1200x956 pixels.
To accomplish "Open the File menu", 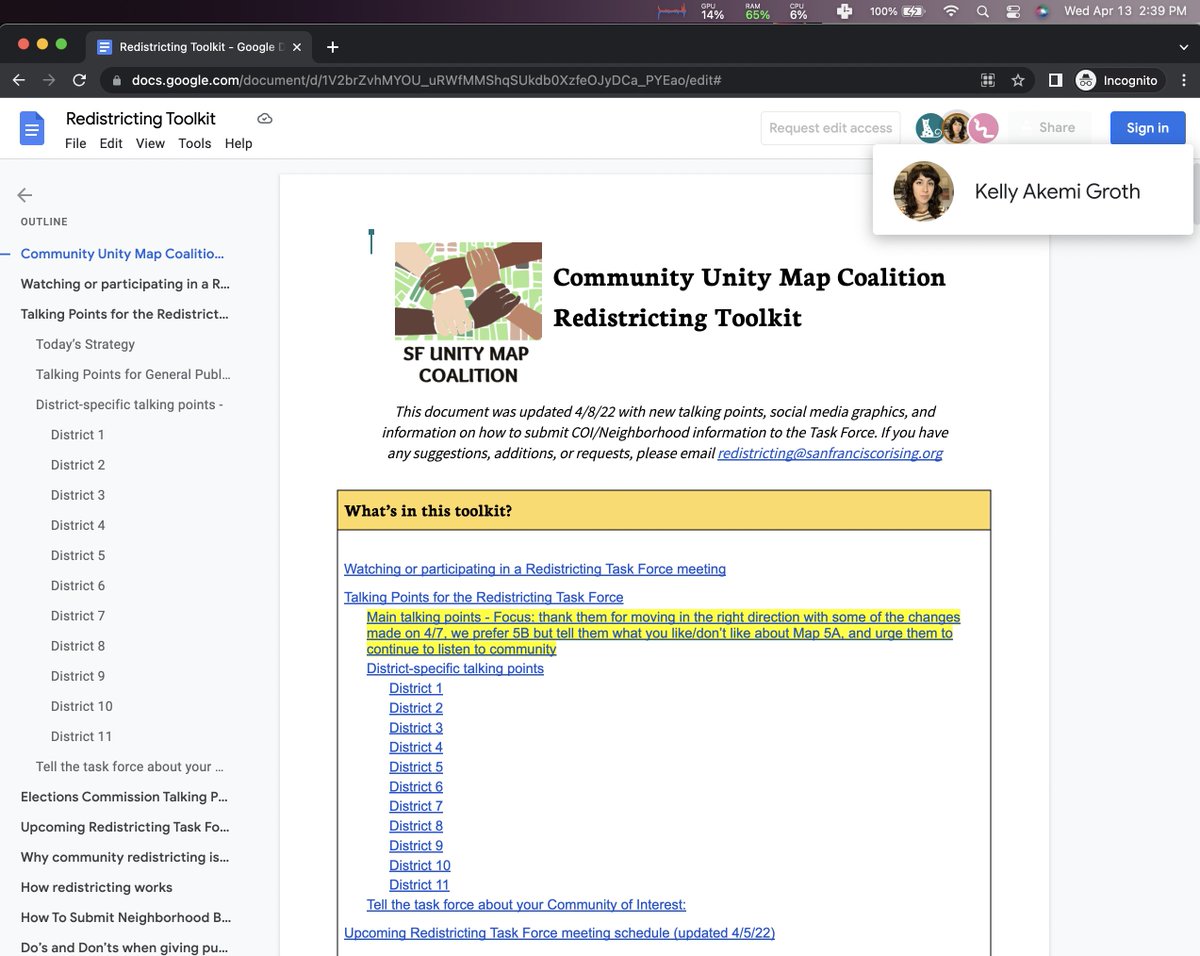I will pyautogui.click(x=75, y=143).
